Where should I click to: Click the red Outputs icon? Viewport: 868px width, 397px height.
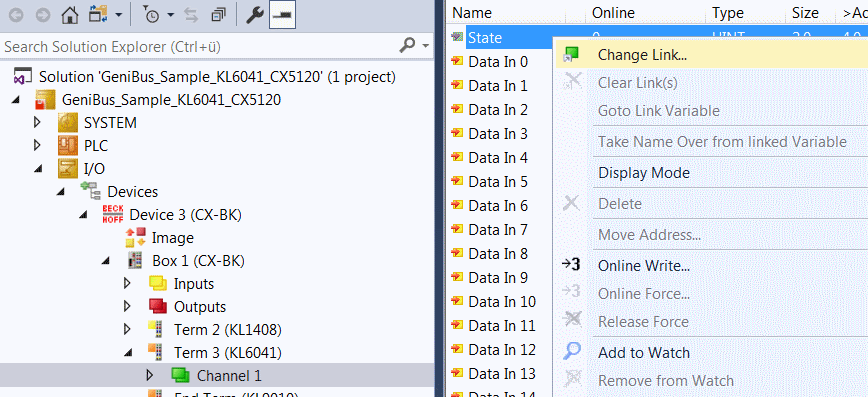[x=158, y=306]
